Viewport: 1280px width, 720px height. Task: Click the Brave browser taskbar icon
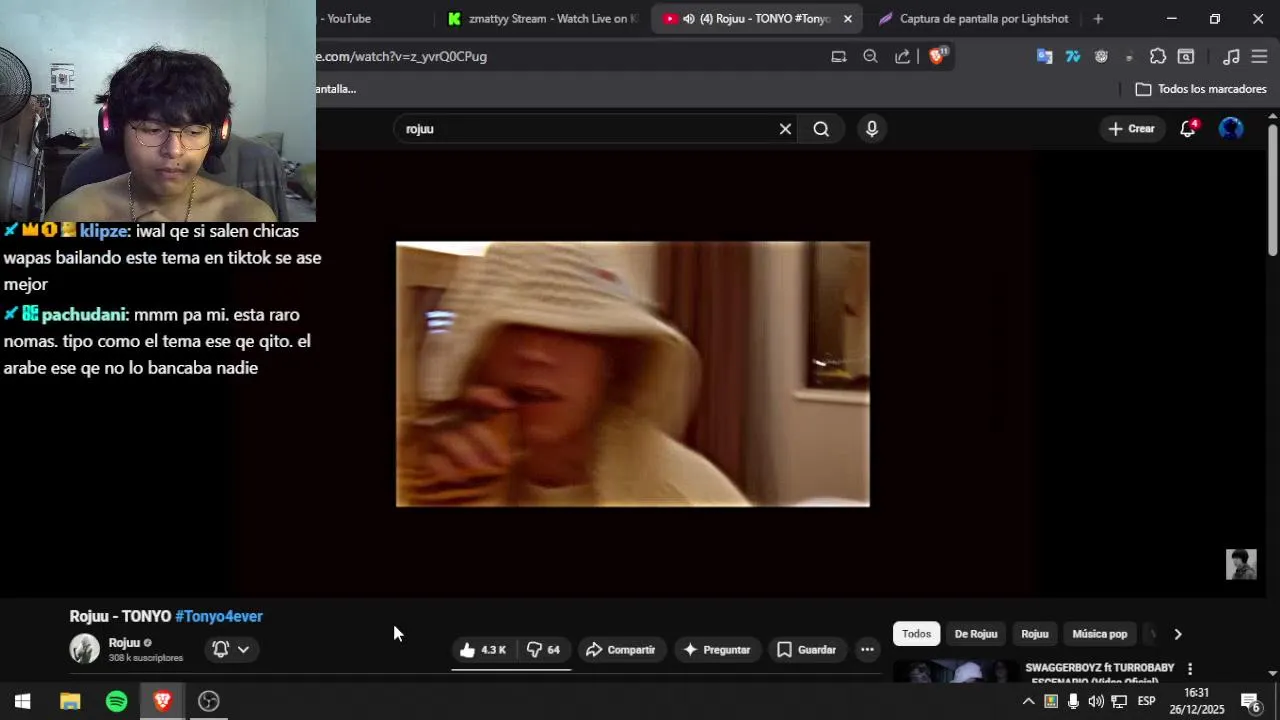click(x=162, y=701)
